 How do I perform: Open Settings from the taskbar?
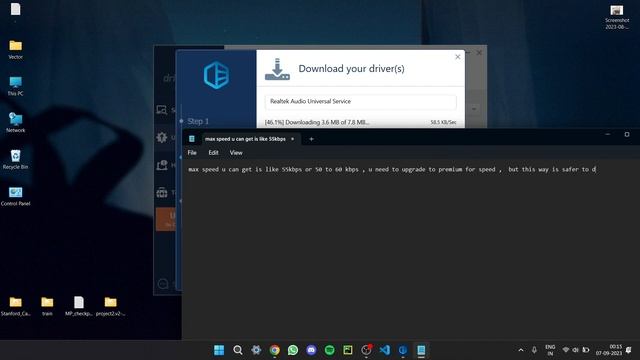256,350
